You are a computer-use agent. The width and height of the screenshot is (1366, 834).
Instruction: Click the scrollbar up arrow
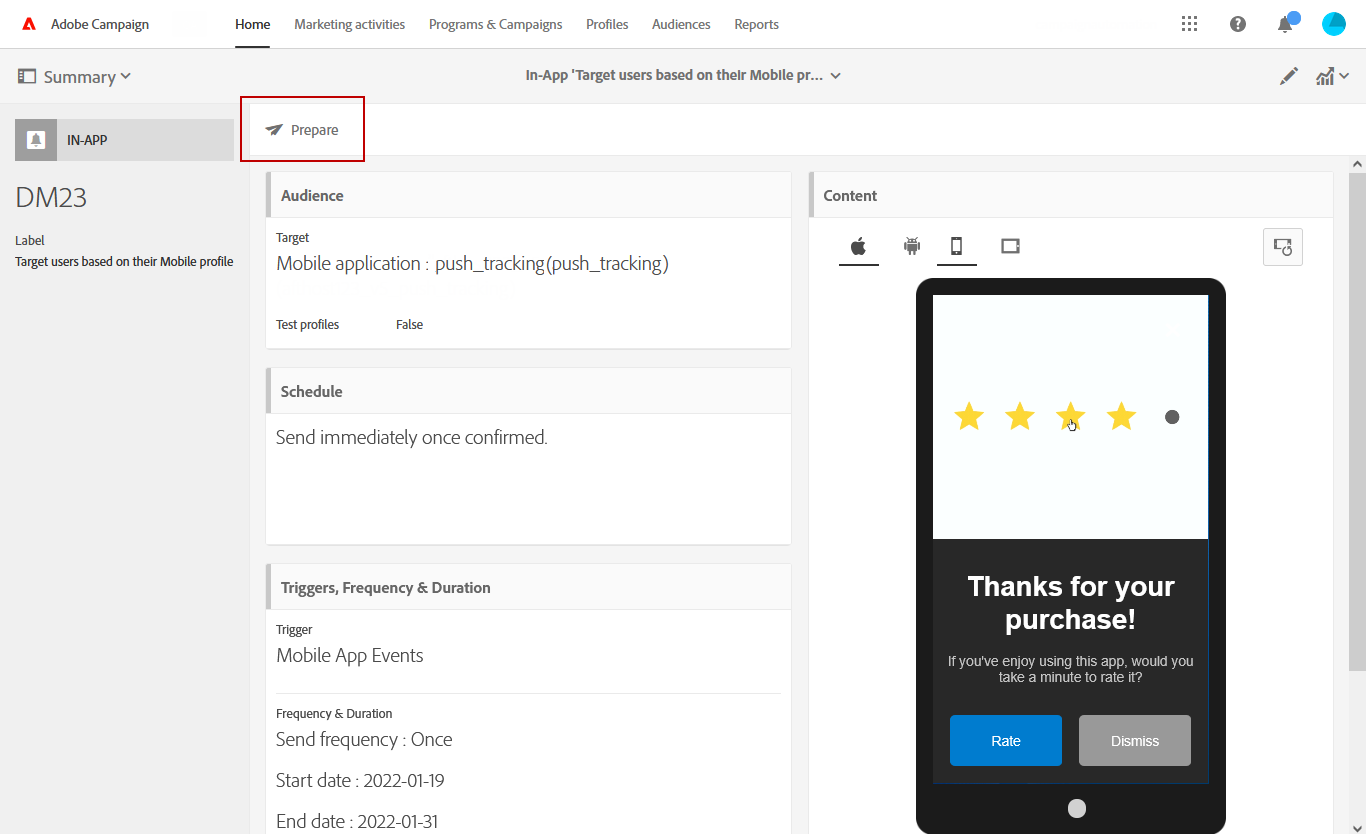tap(1357, 164)
